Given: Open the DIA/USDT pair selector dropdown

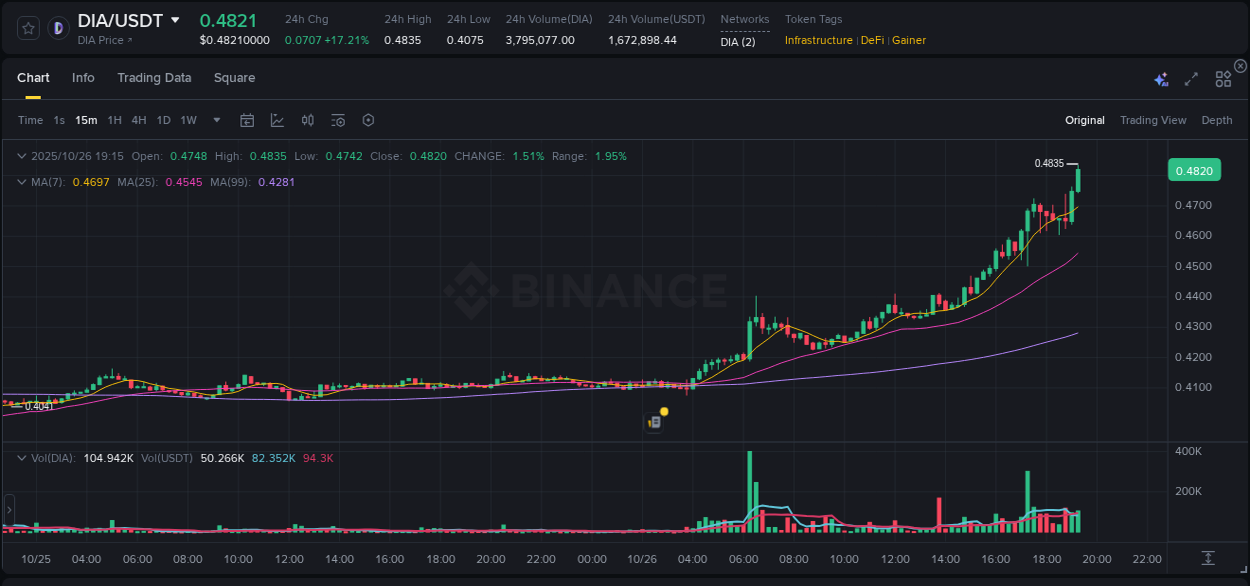Looking at the screenshot, I should coord(176,19).
